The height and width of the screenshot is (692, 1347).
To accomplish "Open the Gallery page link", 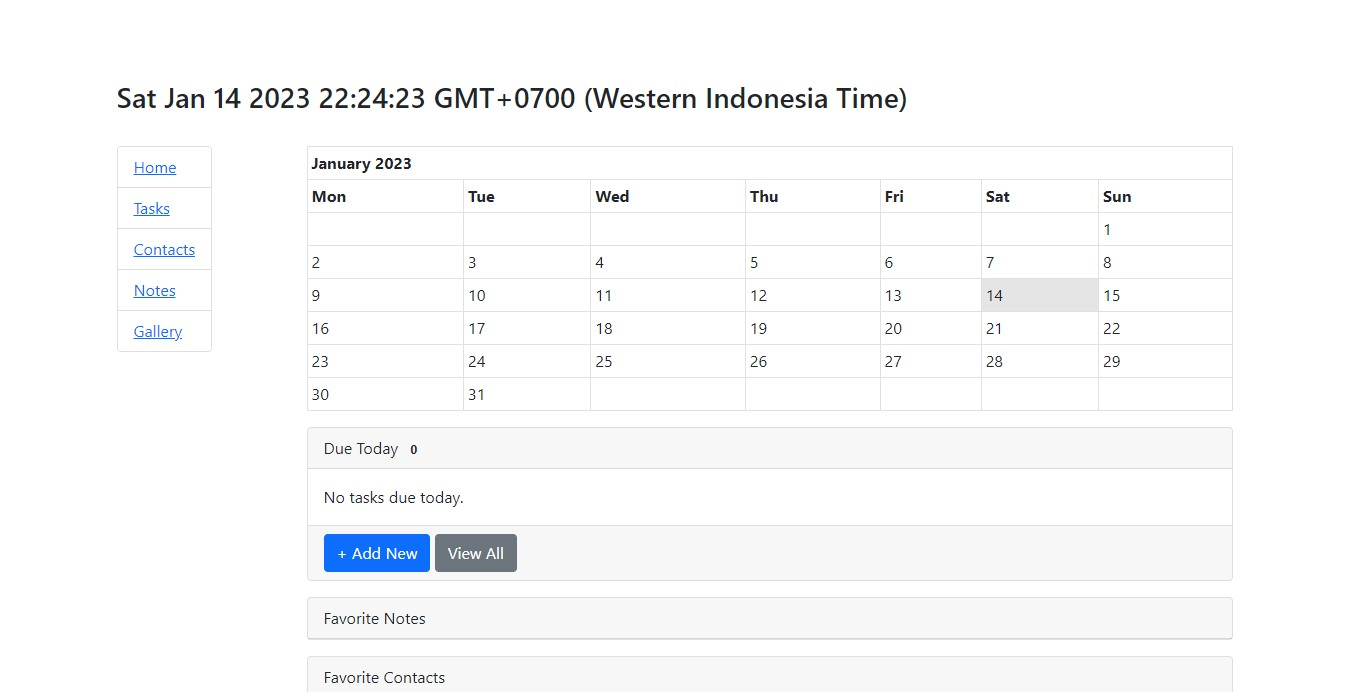I will click(158, 332).
